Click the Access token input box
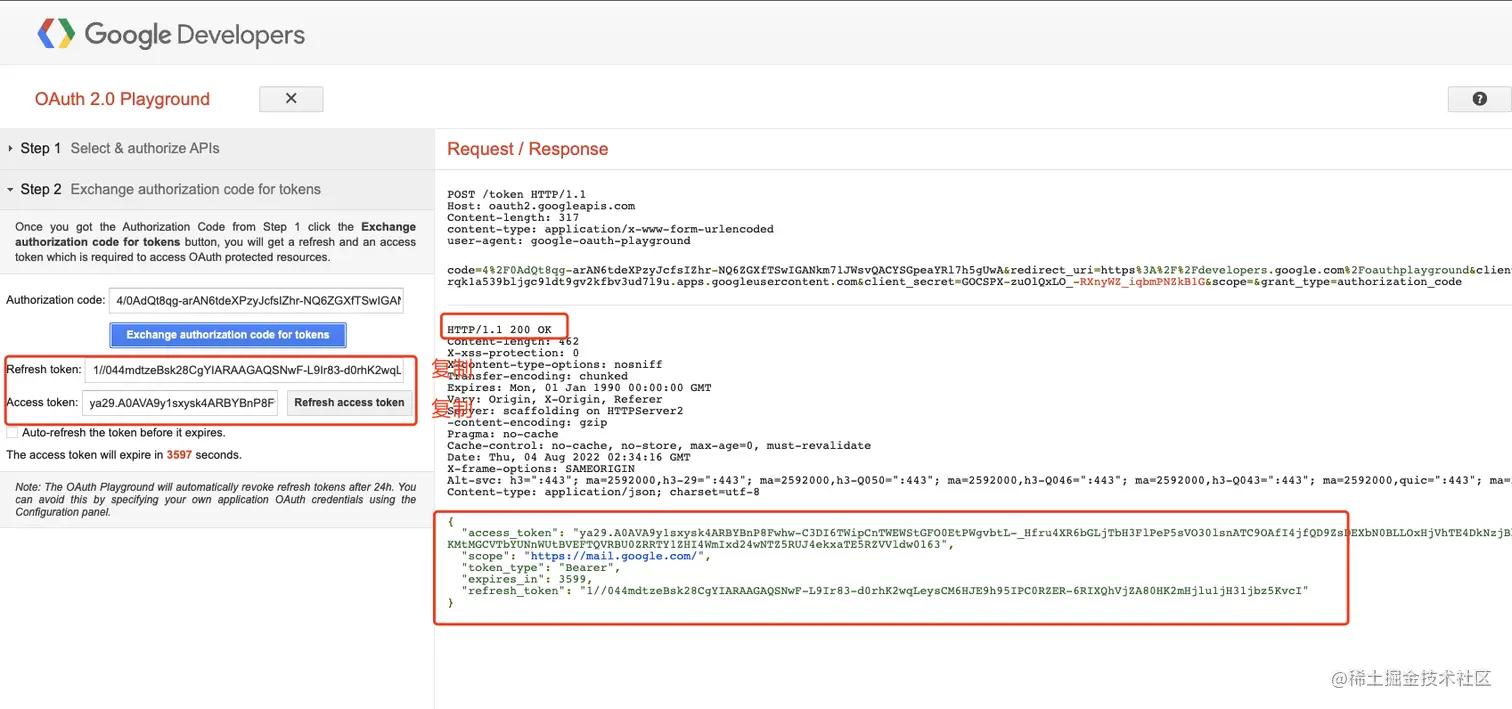 179,402
